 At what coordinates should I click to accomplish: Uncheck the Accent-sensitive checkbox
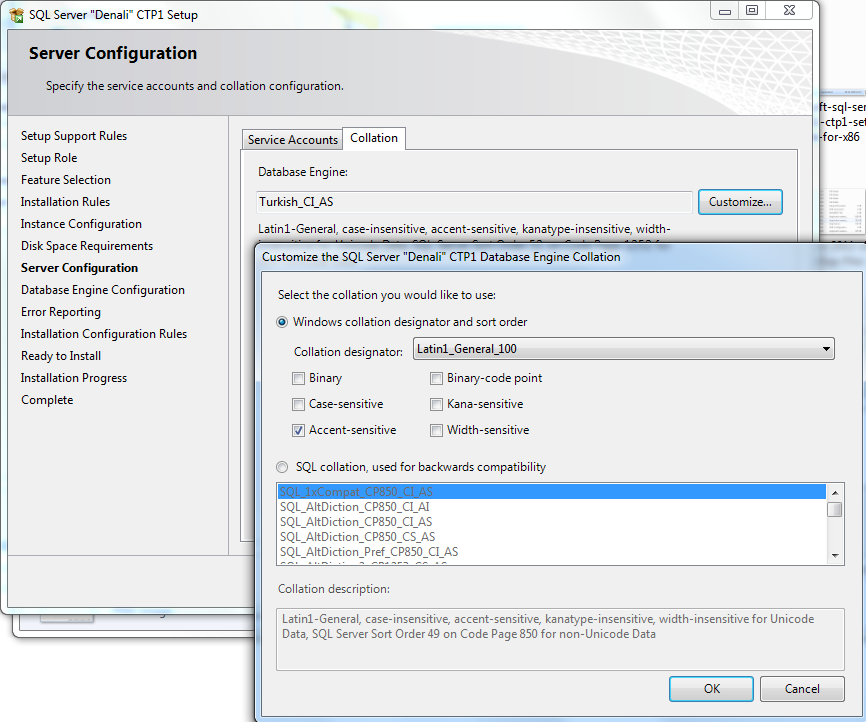298,430
